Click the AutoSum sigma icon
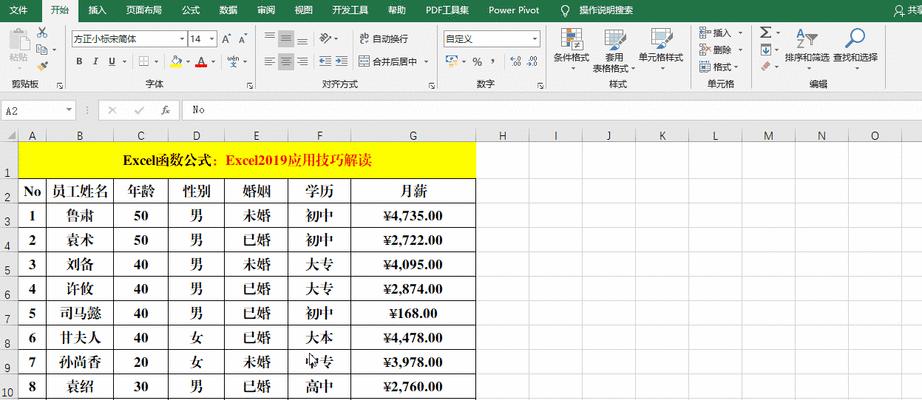This screenshot has width=922, height=400. [766, 32]
